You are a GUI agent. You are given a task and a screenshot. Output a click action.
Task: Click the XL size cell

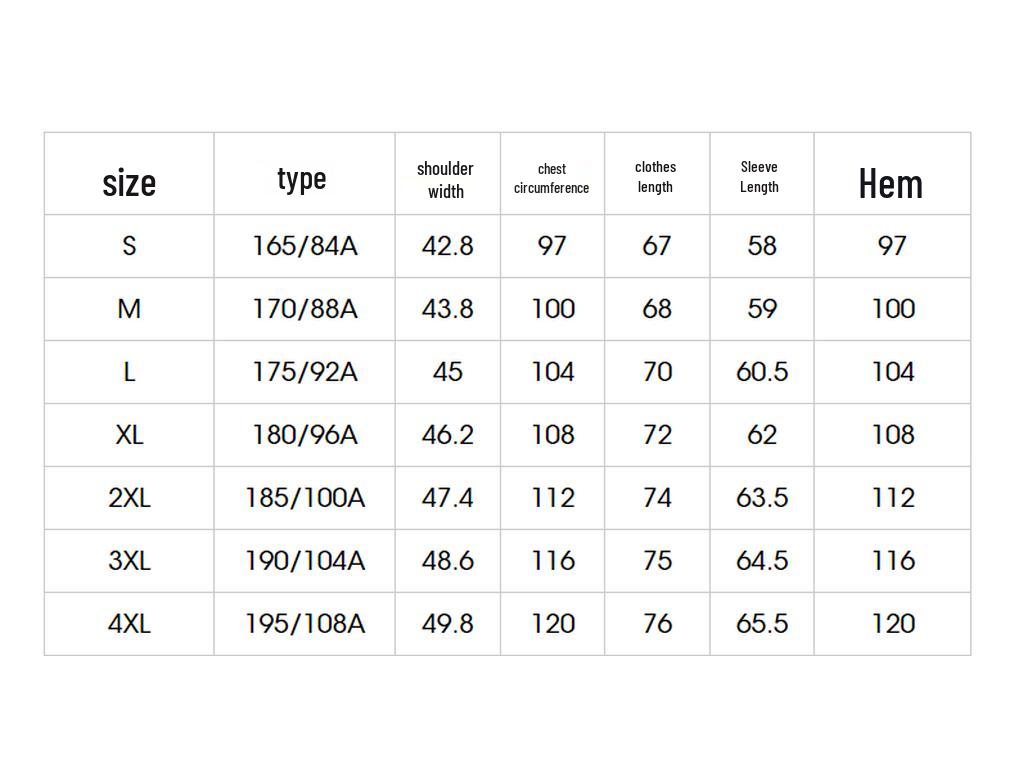tap(129, 434)
